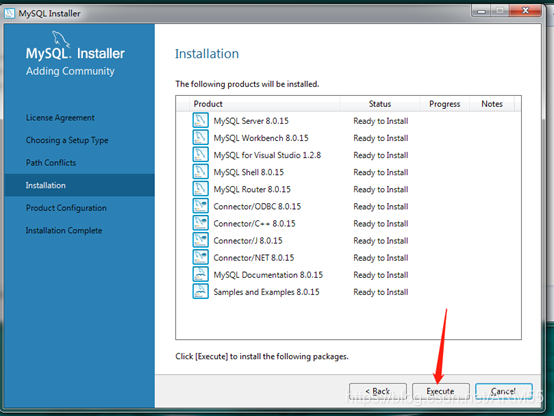Open the Product Configuration step

(66, 208)
